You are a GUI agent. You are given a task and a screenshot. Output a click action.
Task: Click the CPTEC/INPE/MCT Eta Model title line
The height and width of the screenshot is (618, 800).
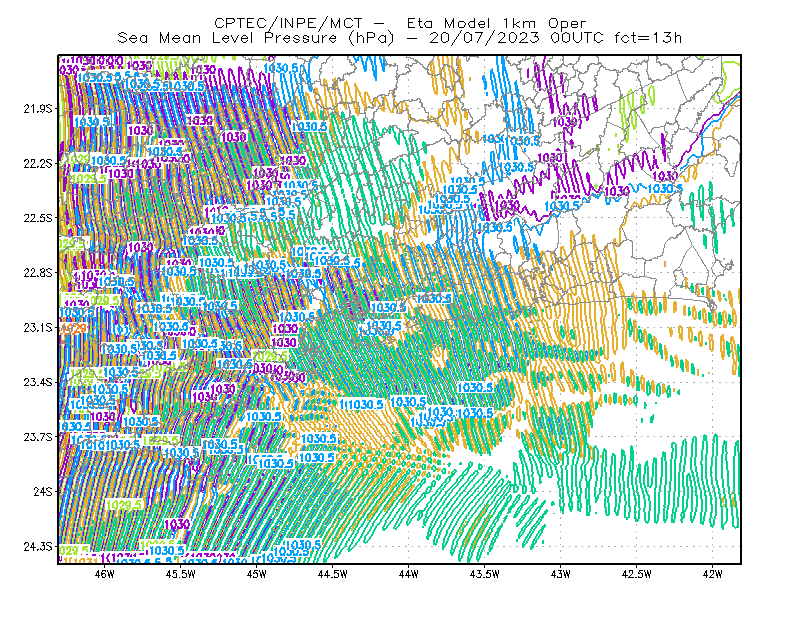click(400, 23)
